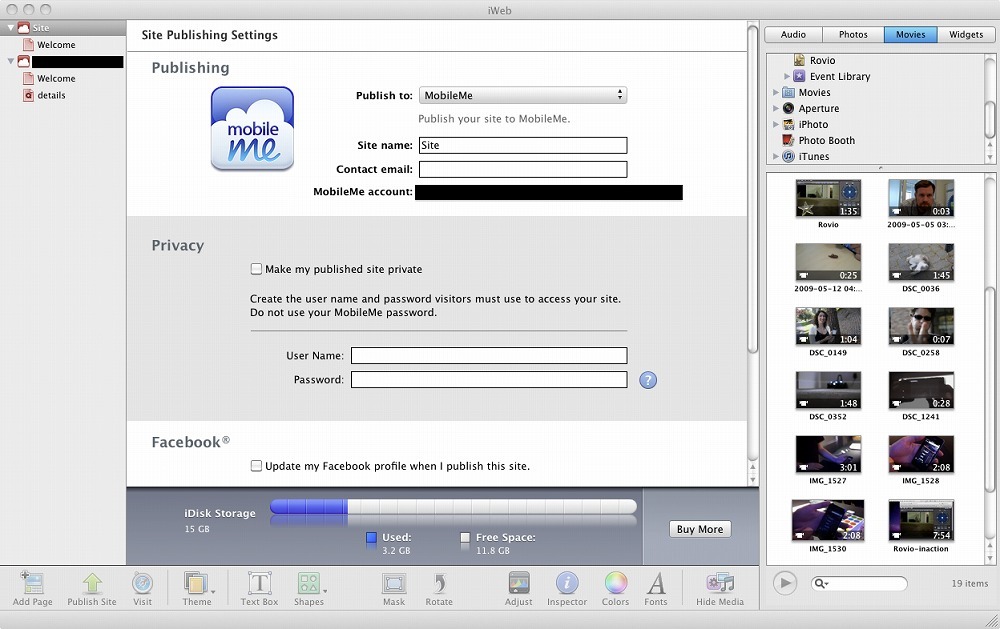
Task: Select the Movies media tab
Action: [910, 34]
